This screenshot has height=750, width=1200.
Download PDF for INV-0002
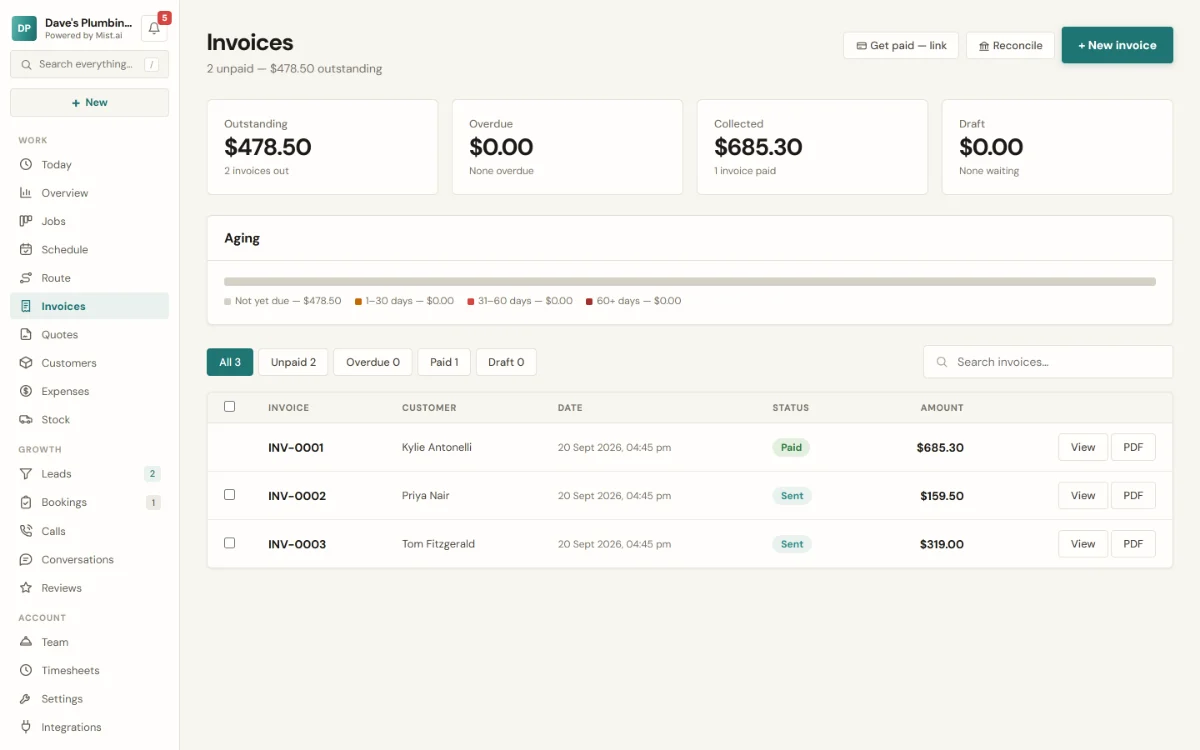point(1133,495)
